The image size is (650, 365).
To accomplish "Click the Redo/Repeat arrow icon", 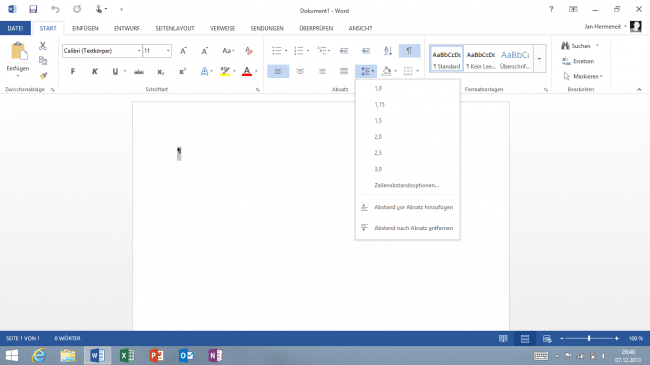I will [x=77, y=9].
